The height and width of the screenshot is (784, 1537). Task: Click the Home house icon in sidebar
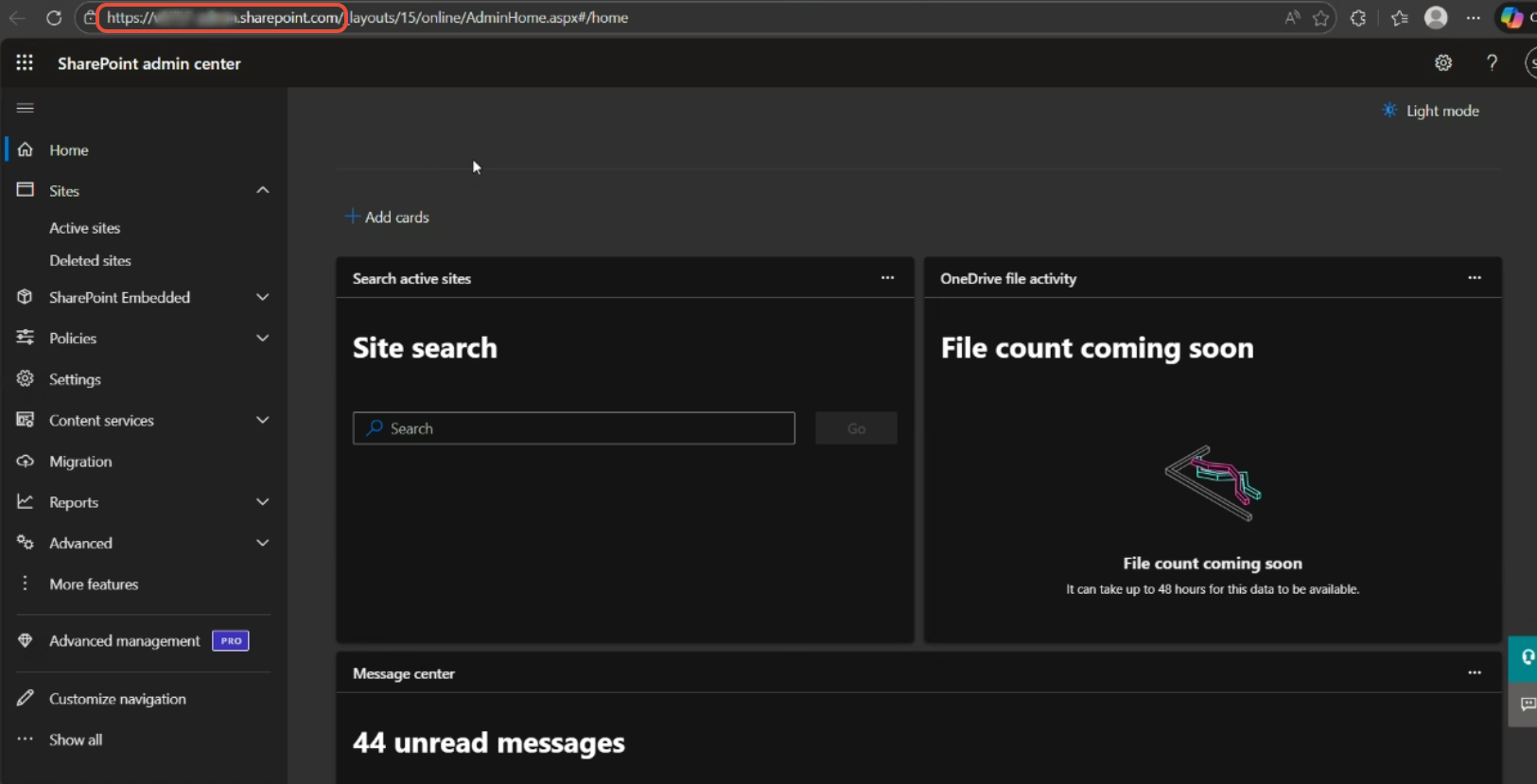[x=26, y=149]
